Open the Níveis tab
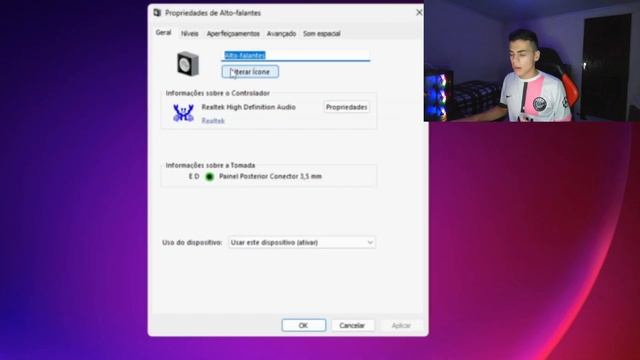 pos(190,33)
